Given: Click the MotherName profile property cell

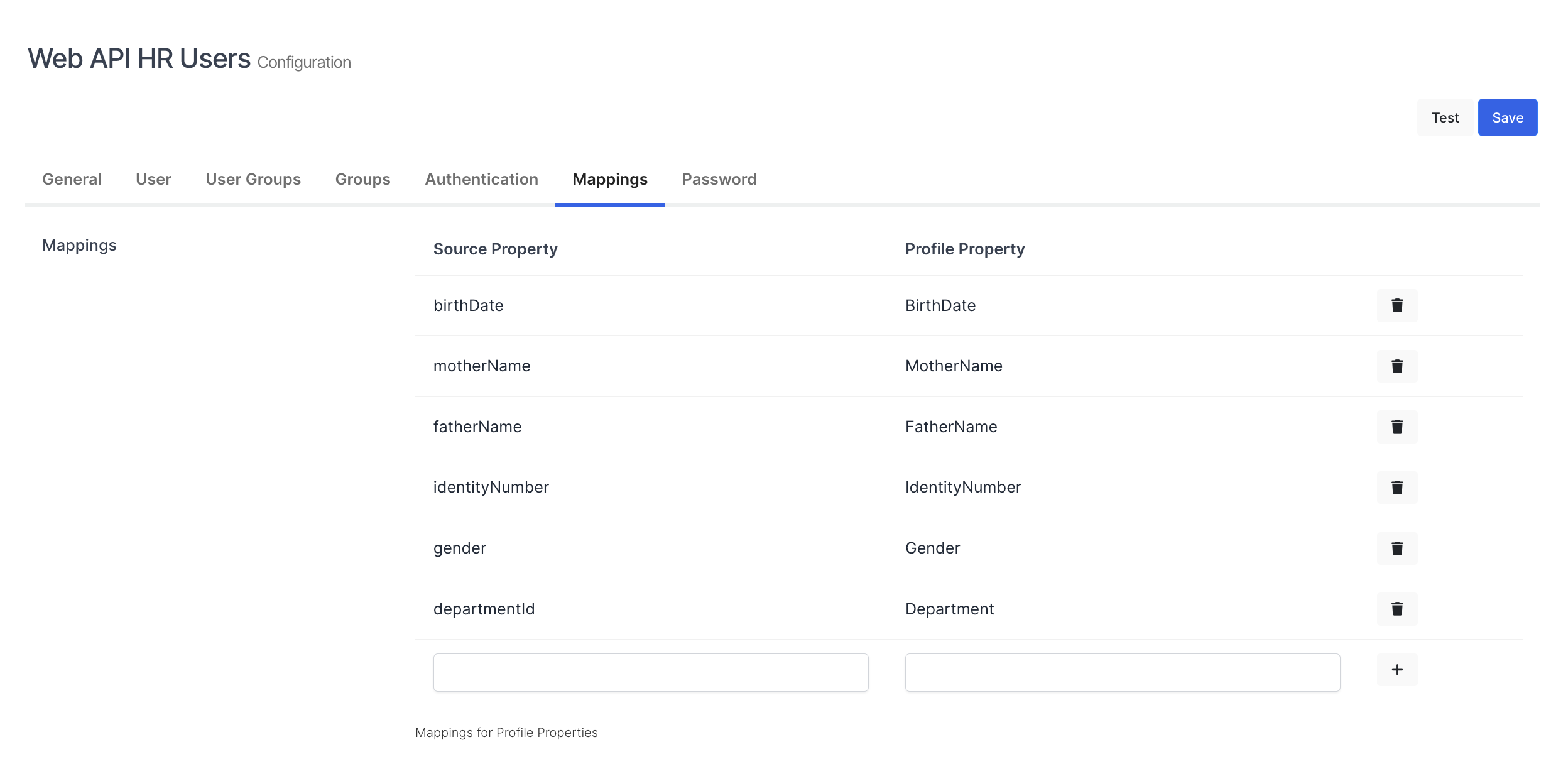Looking at the screenshot, I should [954, 366].
